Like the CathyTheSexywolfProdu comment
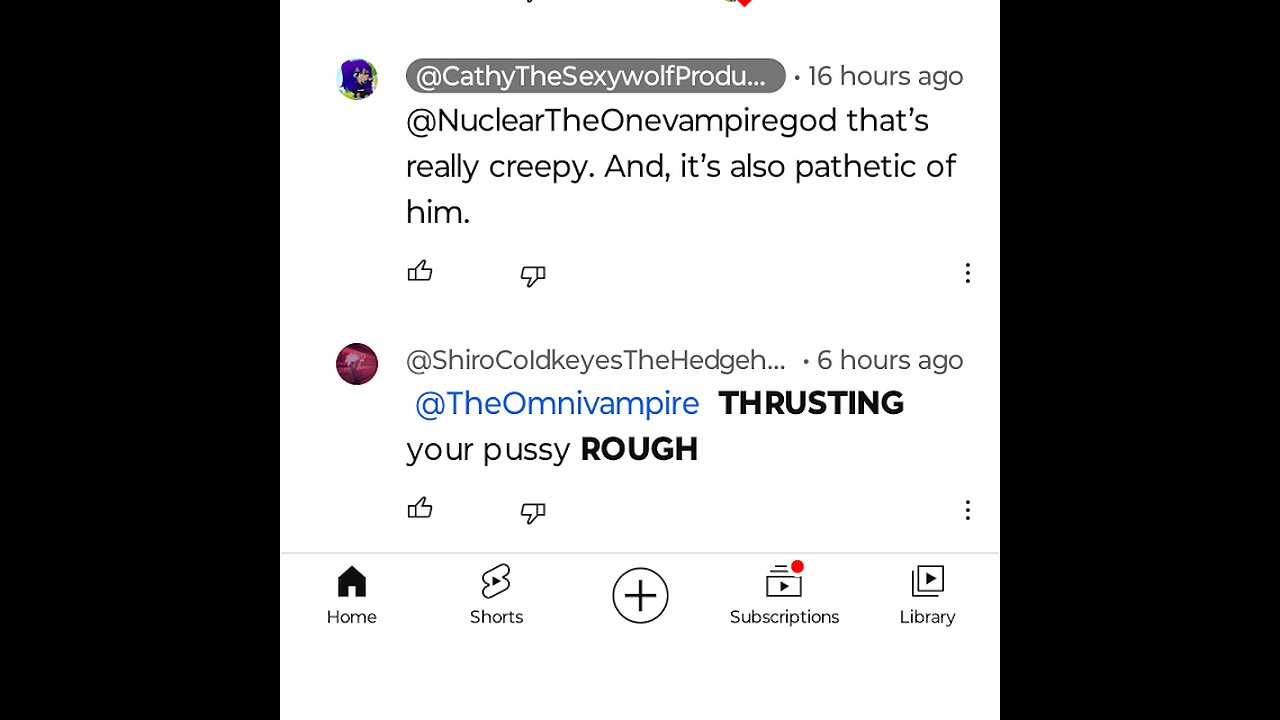The width and height of the screenshot is (1280, 720). pos(420,272)
